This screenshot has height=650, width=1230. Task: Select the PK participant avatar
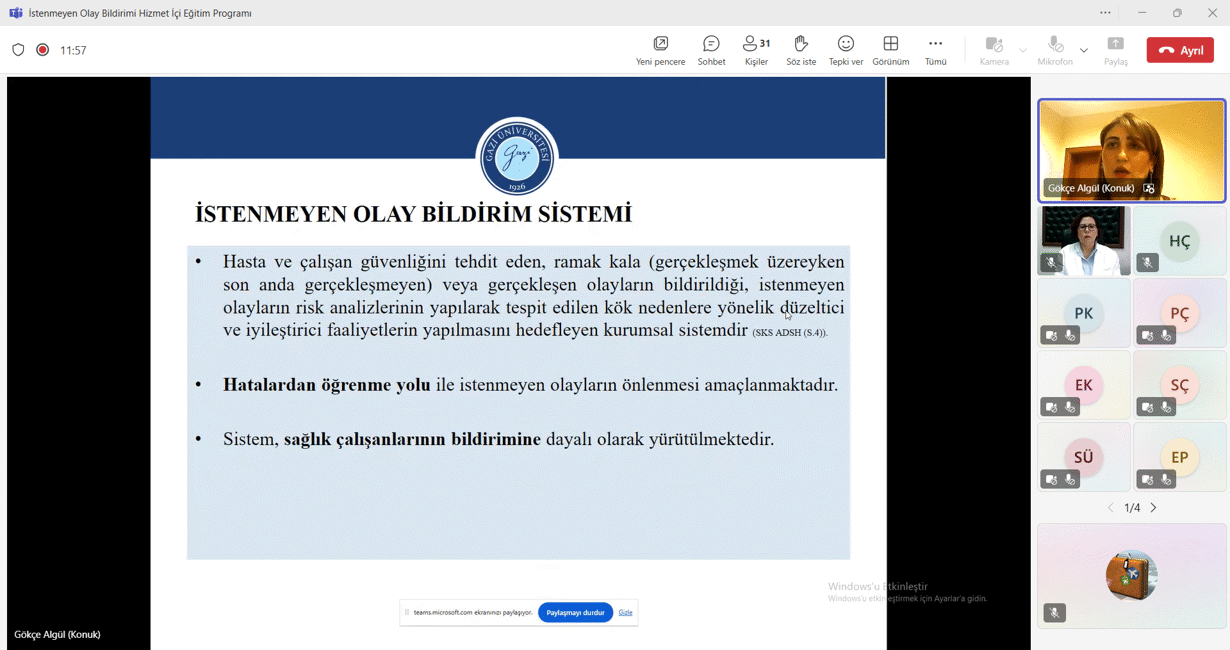pos(1084,313)
